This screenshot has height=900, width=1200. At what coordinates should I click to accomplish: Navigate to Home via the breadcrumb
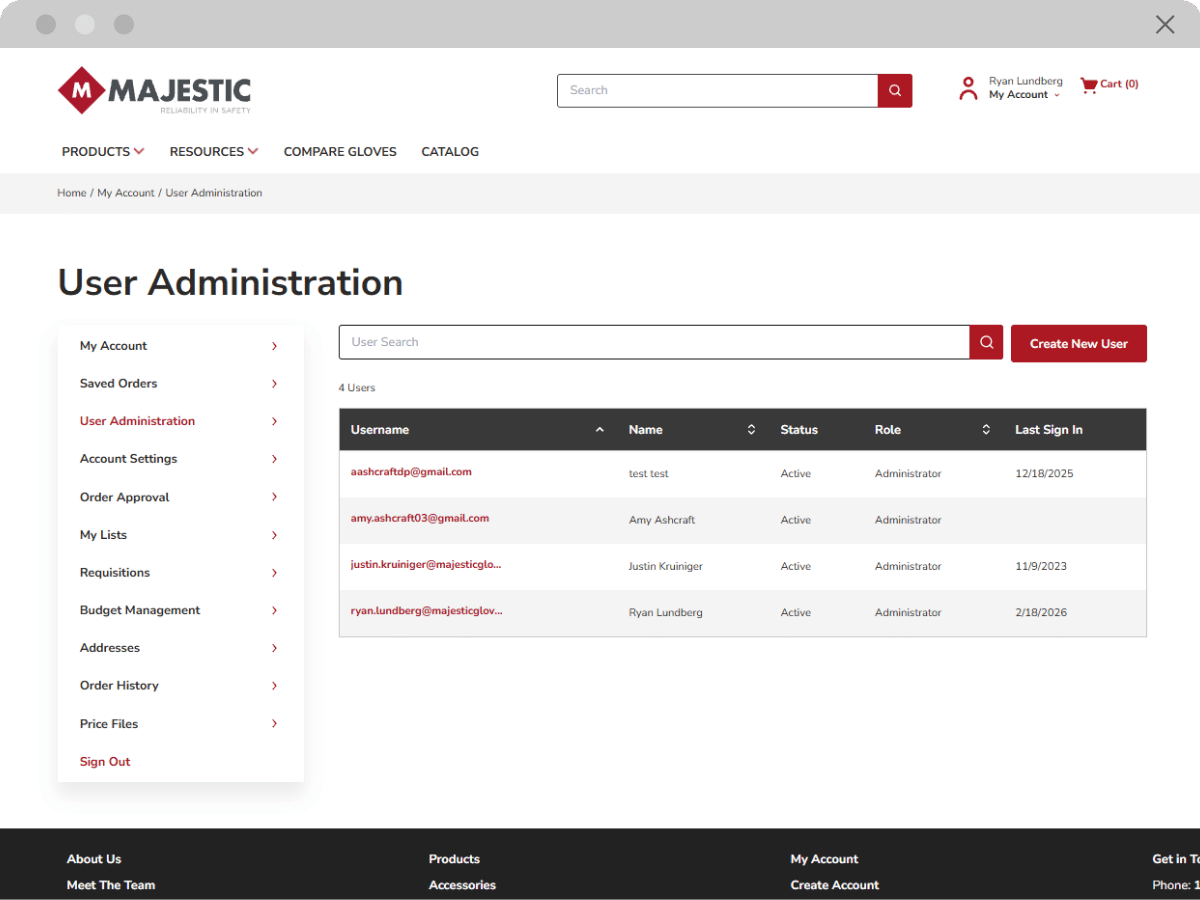point(71,192)
